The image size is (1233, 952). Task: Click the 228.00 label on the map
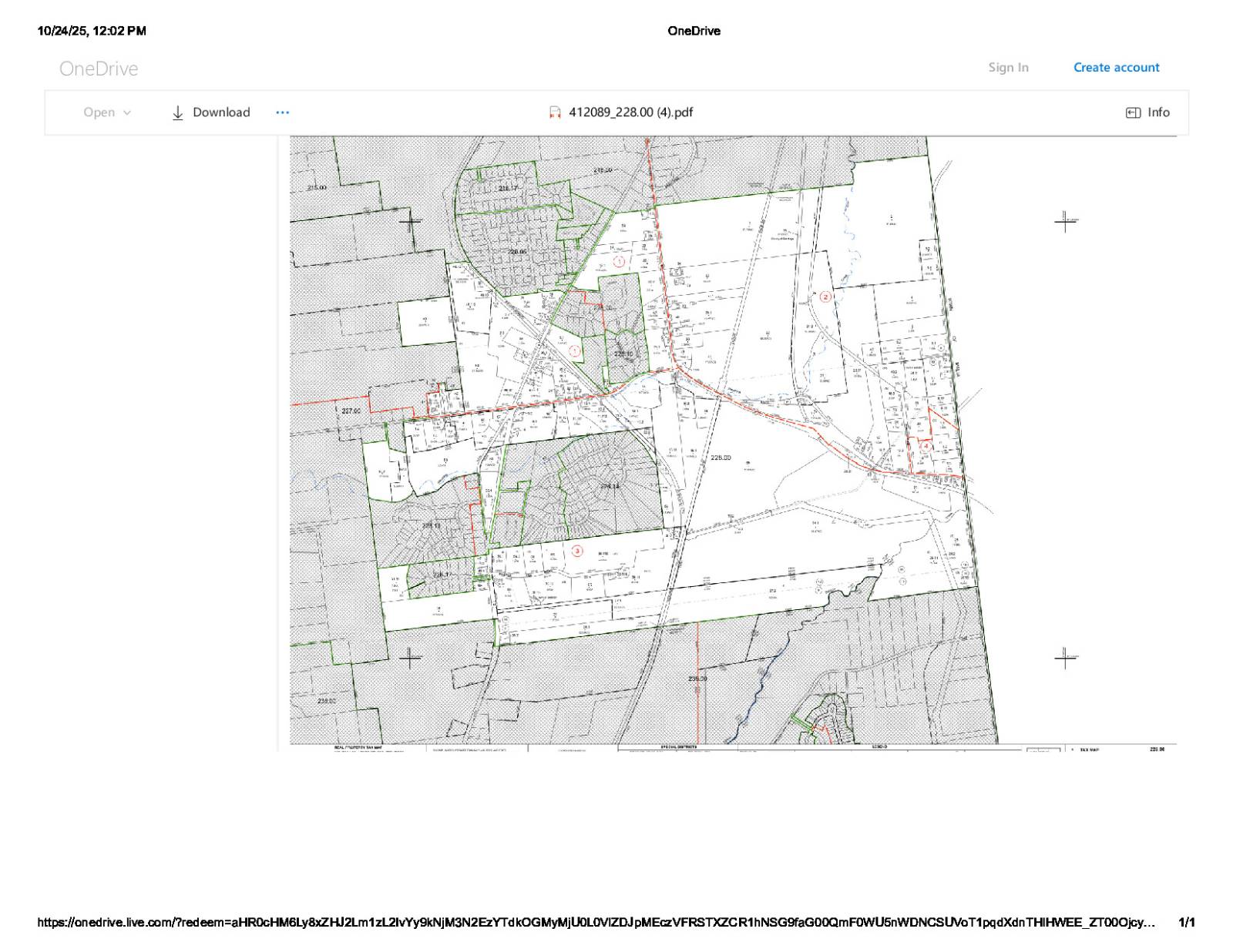point(721,458)
